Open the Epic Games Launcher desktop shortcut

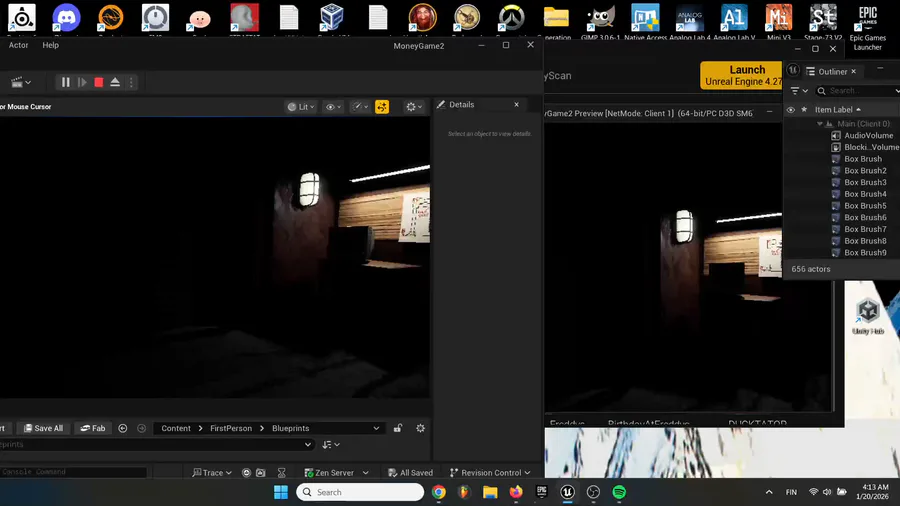point(868,27)
